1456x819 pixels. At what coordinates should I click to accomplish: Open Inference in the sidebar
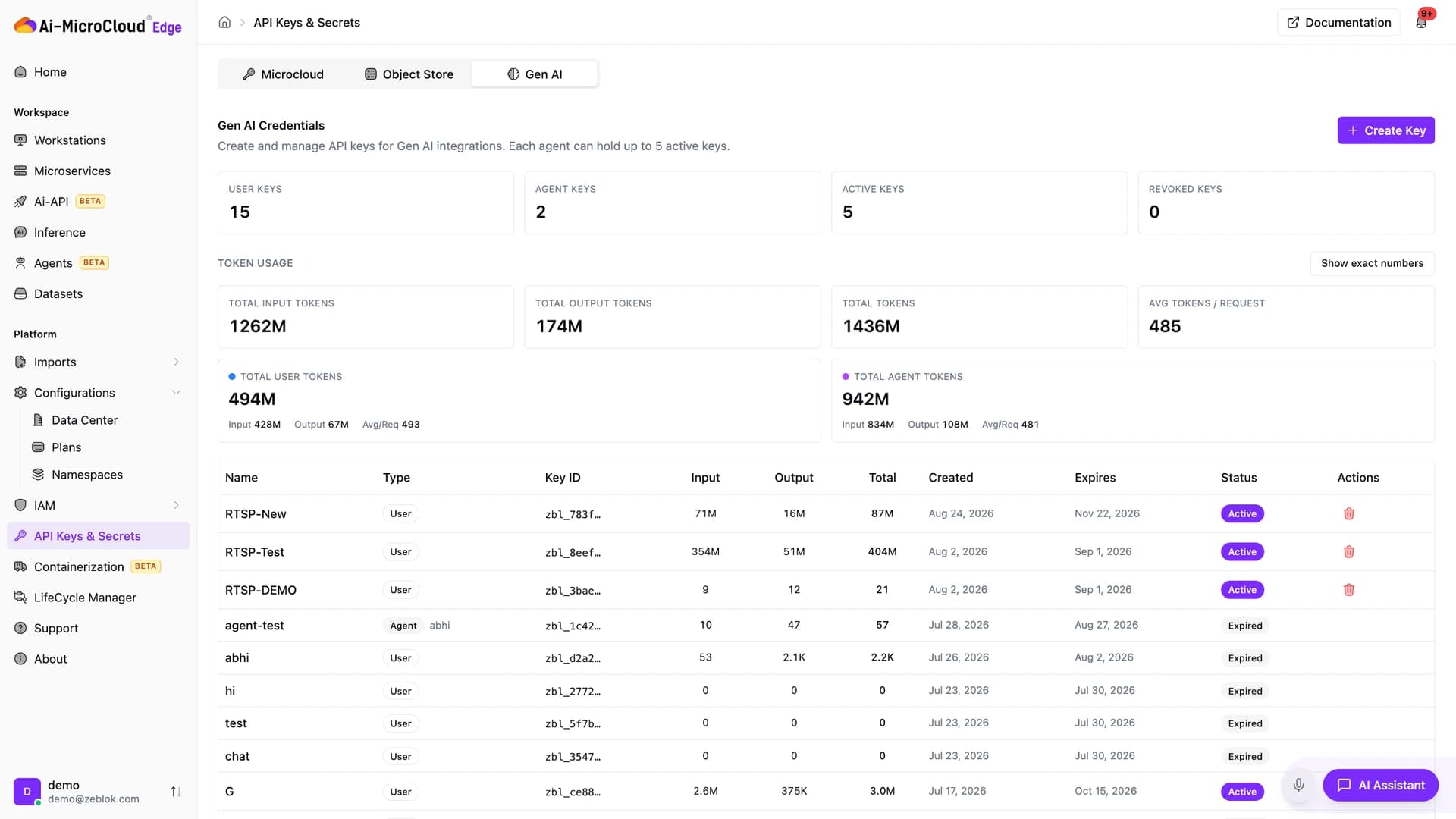click(99, 233)
